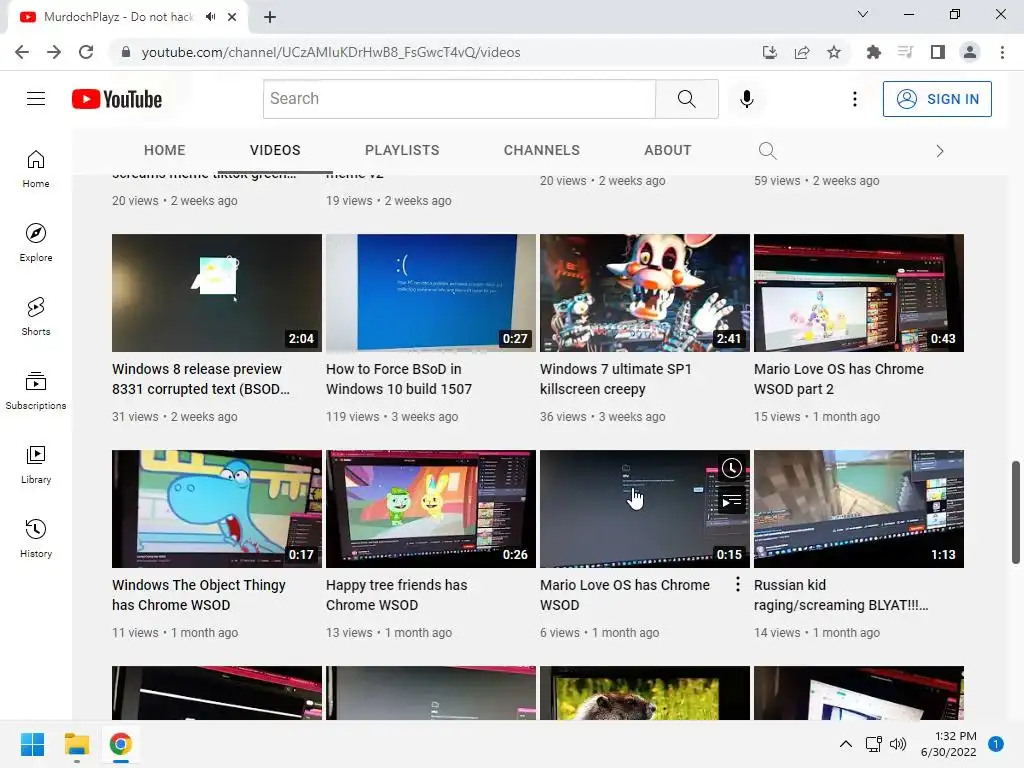The height and width of the screenshot is (768, 1024).
Task: Click the SIGN IN button
Action: click(937, 99)
